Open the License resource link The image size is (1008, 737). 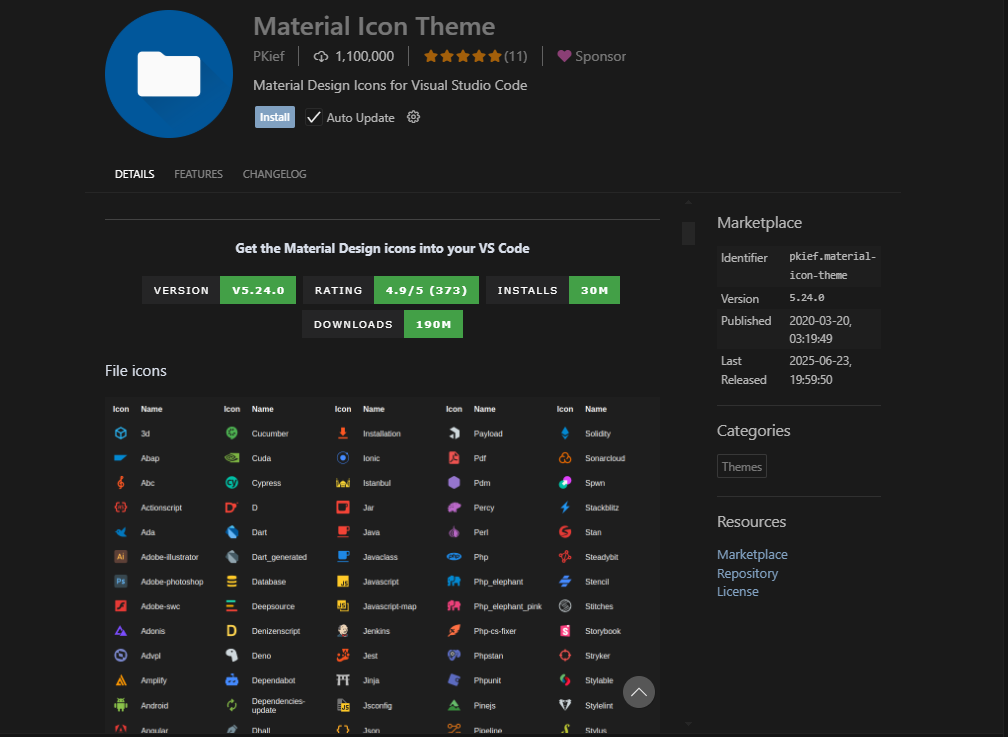click(737, 592)
